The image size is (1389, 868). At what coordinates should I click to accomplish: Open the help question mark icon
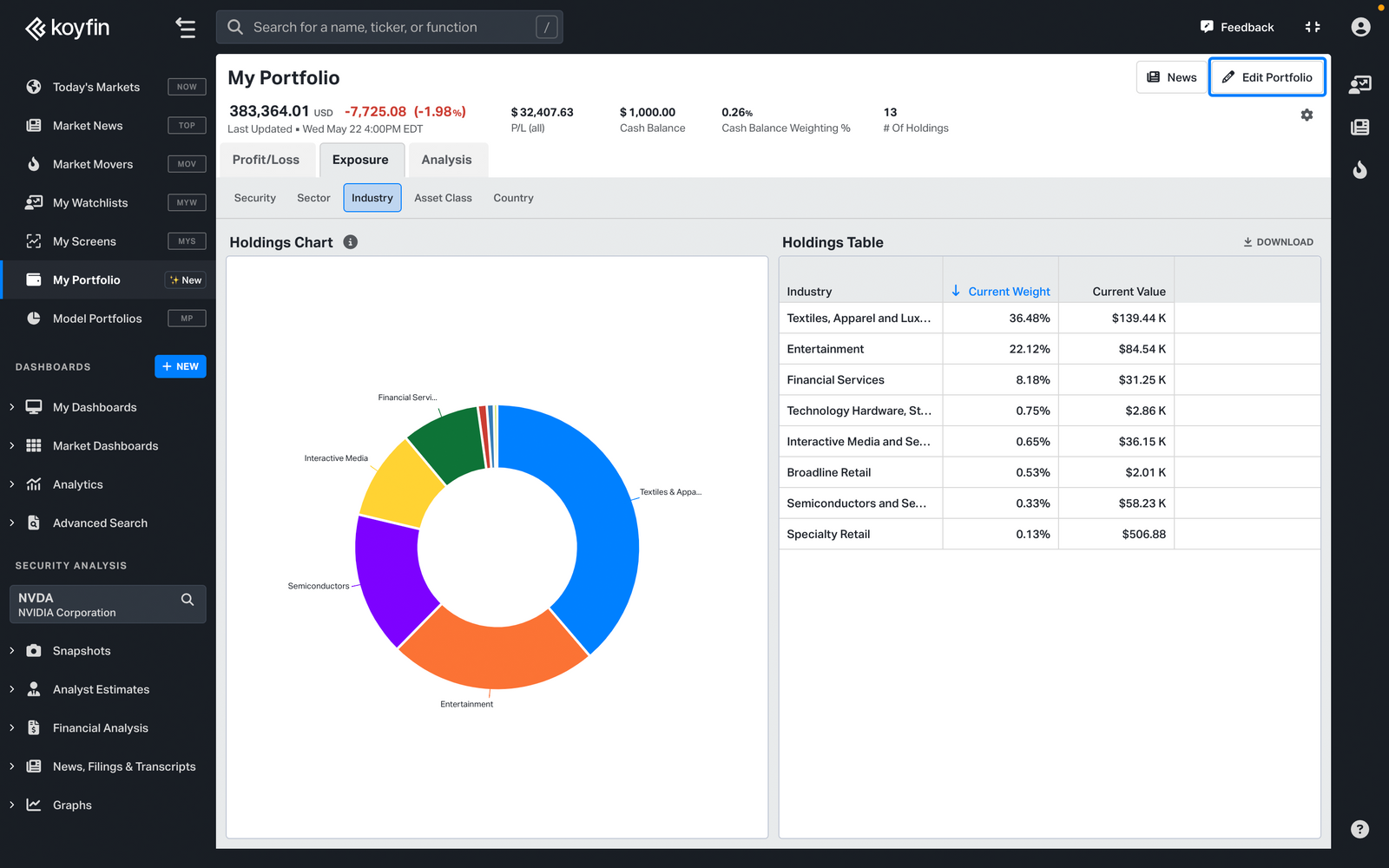1359,829
